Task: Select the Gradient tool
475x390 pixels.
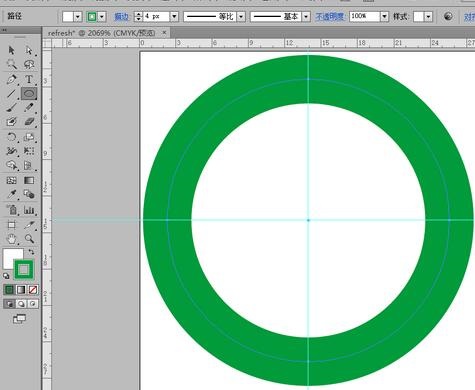Action: pos(29,180)
